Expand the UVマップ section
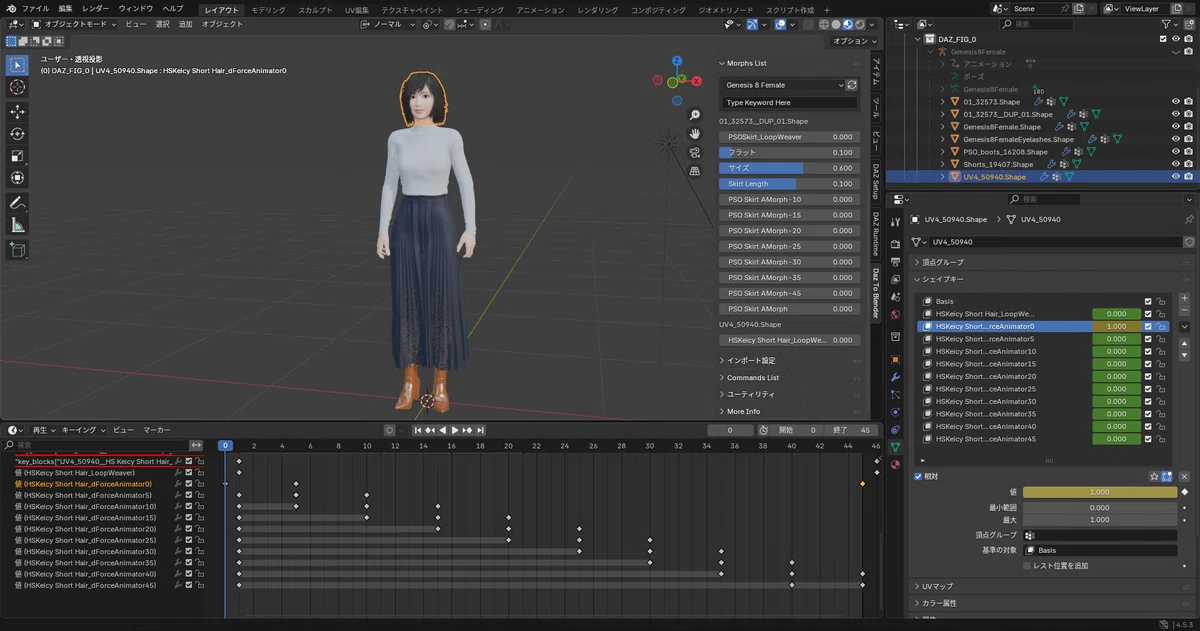 pyautogui.click(x=938, y=586)
